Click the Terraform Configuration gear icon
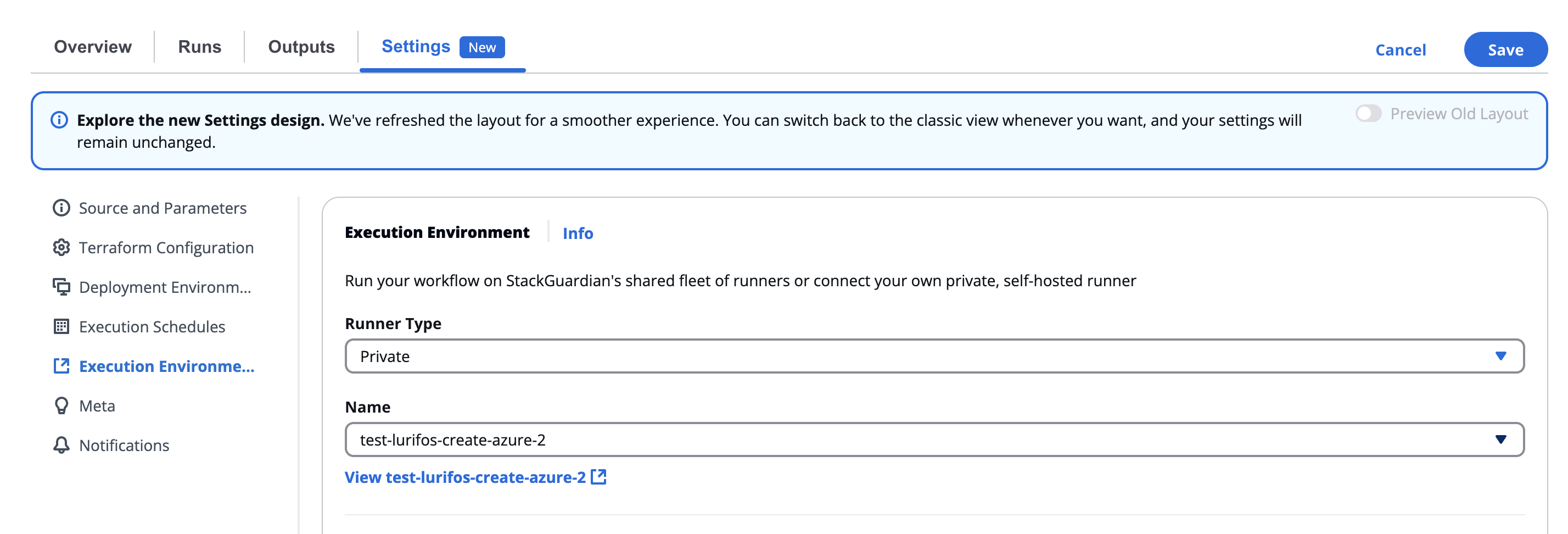This screenshot has height=534, width=1568. click(61, 248)
